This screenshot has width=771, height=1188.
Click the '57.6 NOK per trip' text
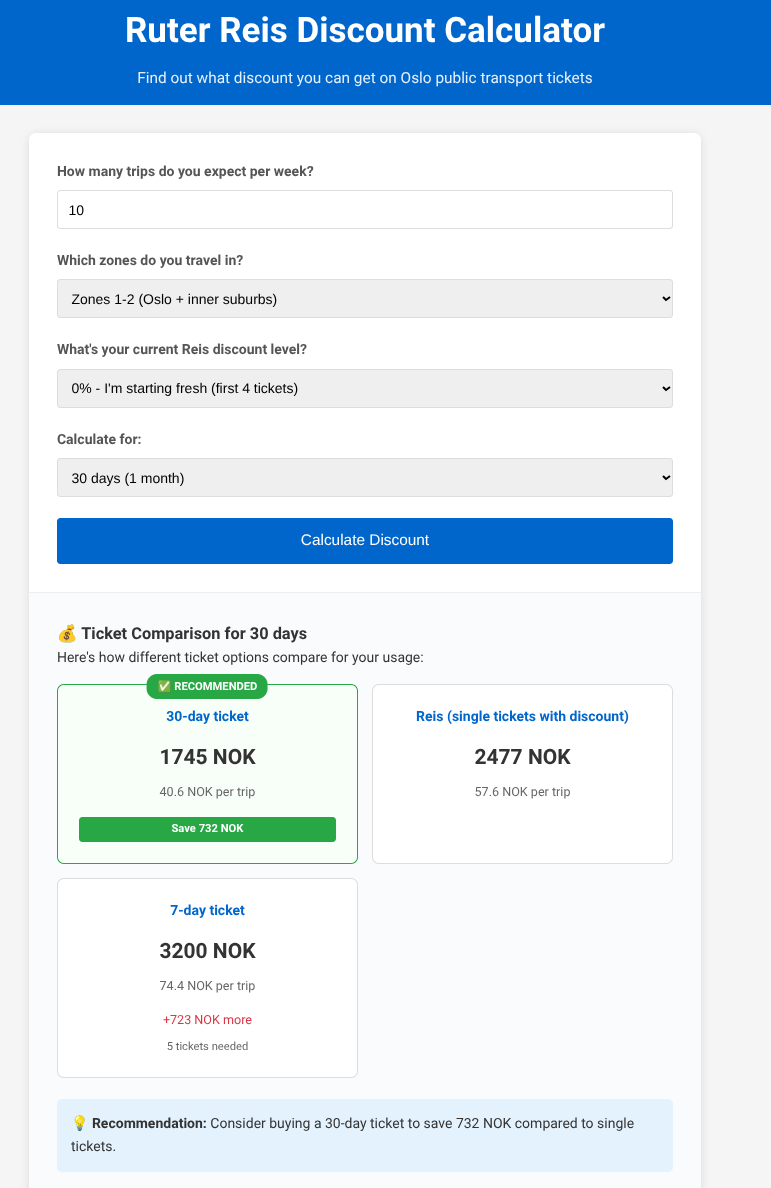522,792
